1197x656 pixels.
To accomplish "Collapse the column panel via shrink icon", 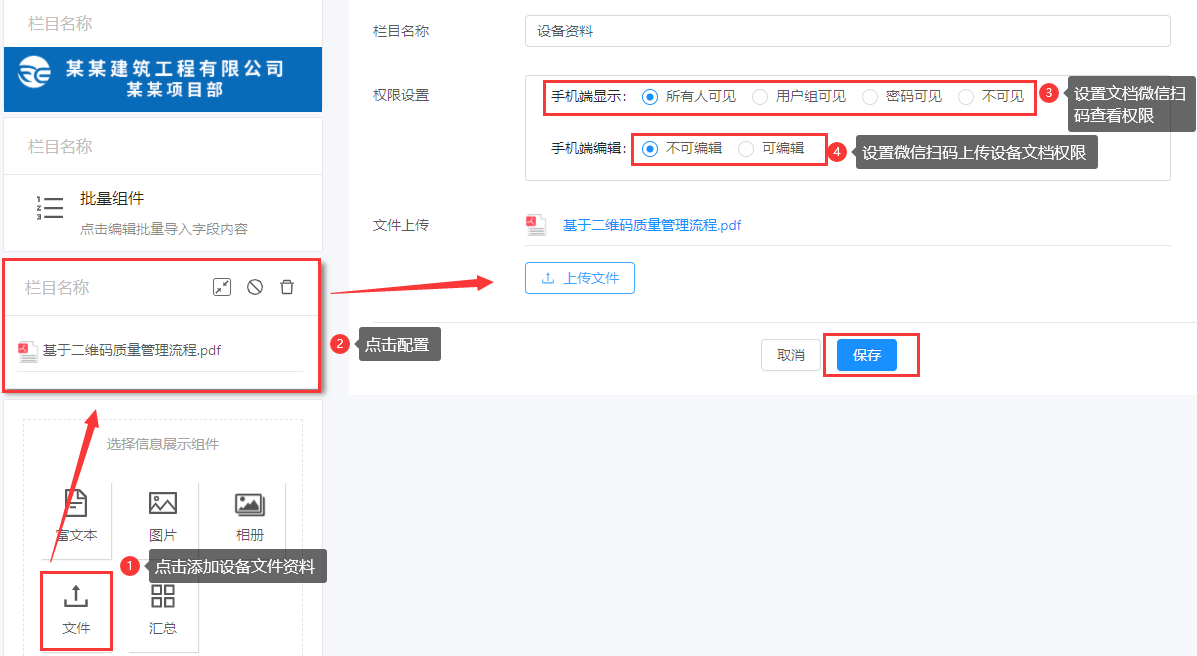I will pos(221,287).
